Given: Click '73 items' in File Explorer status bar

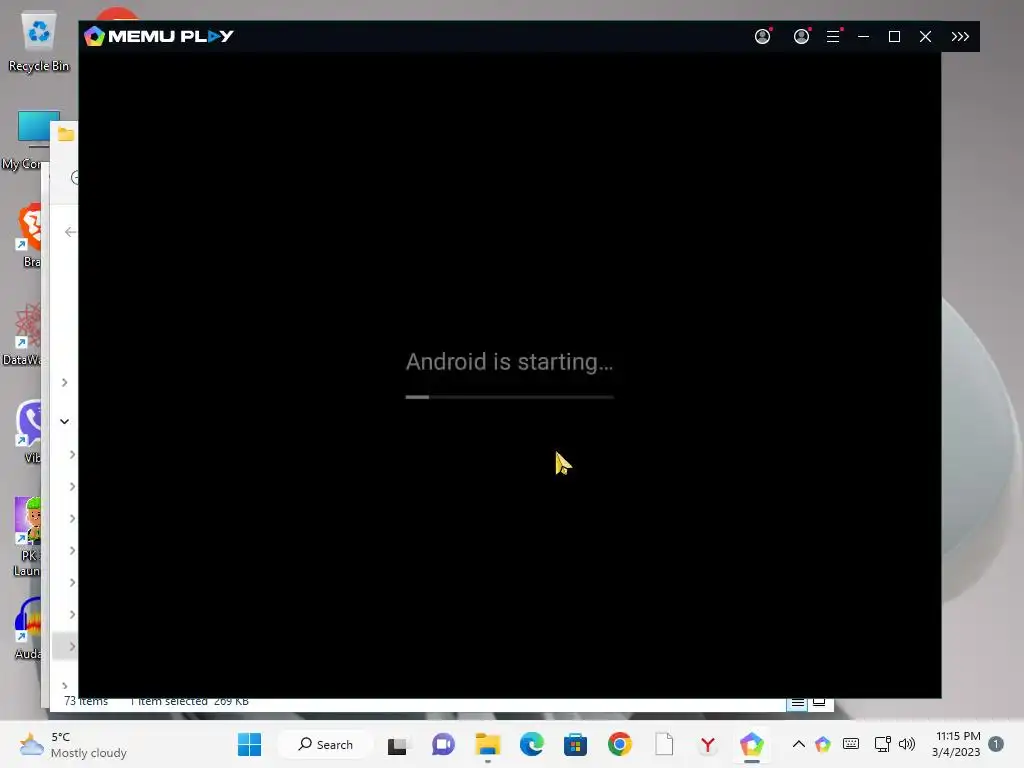Looking at the screenshot, I should [x=86, y=701].
